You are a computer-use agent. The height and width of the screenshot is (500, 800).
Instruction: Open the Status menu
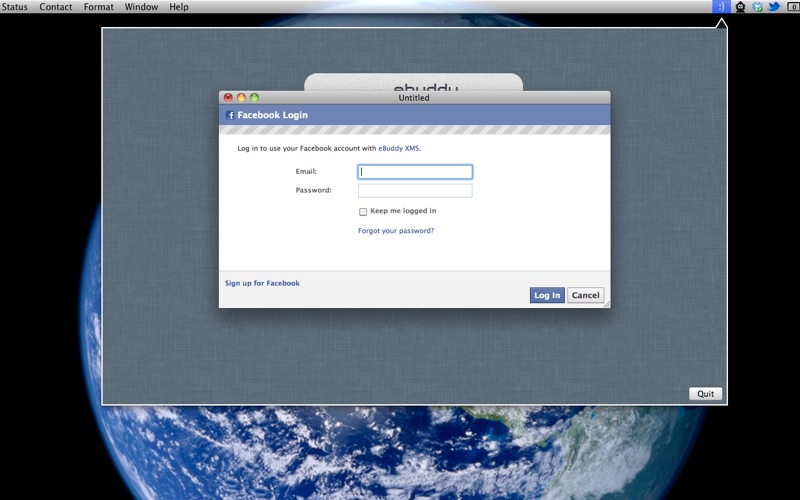[14, 7]
